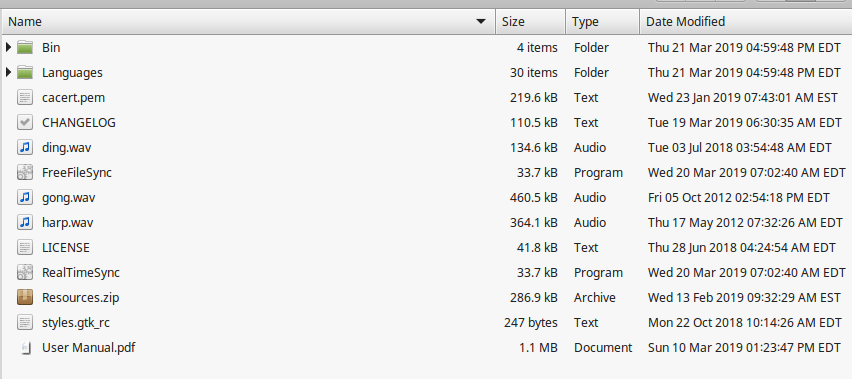
Task: Click the 4 items size cell
Action: coord(537,48)
